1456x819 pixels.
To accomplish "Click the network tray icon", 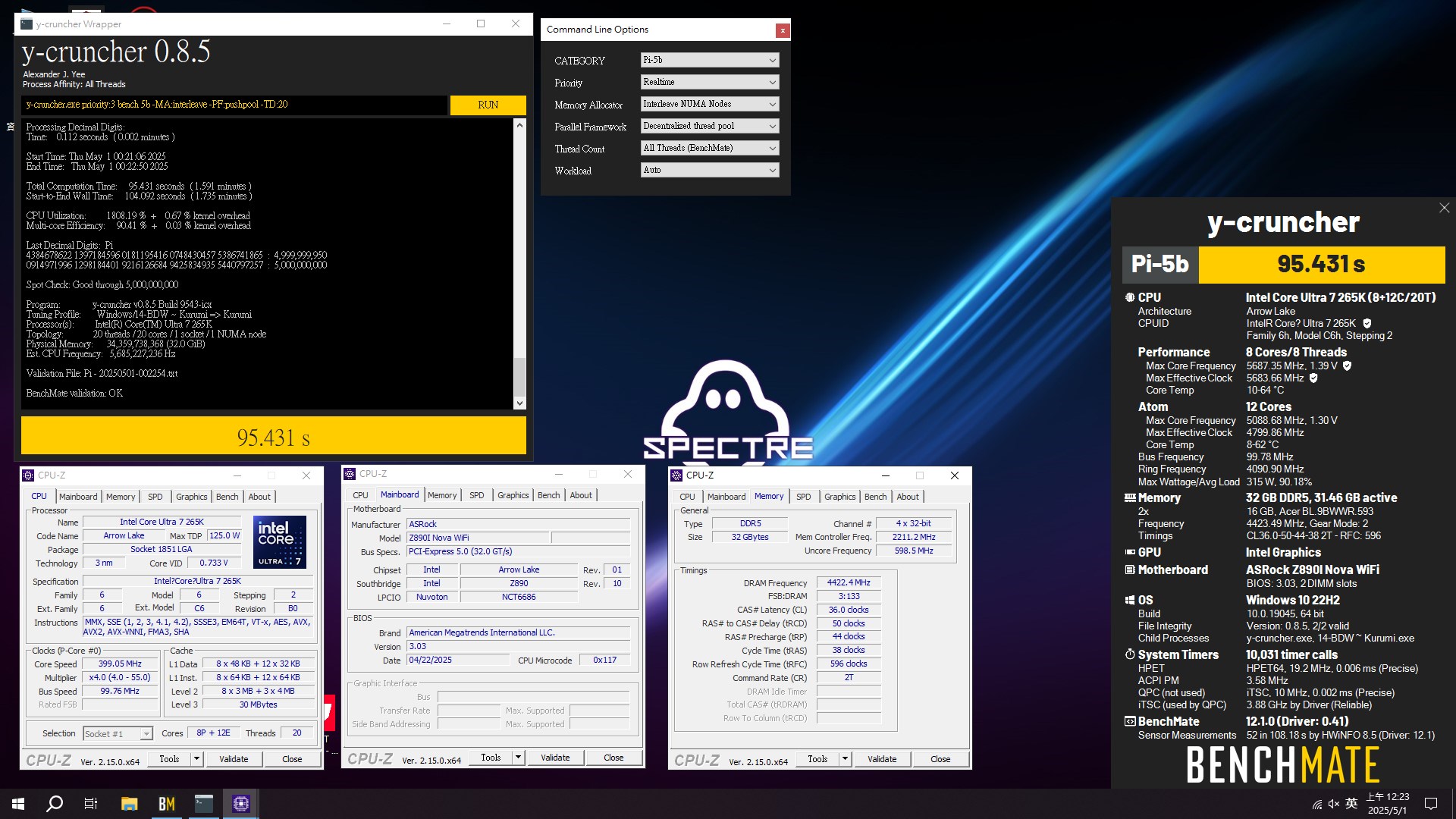I will pyautogui.click(x=1317, y=804).
